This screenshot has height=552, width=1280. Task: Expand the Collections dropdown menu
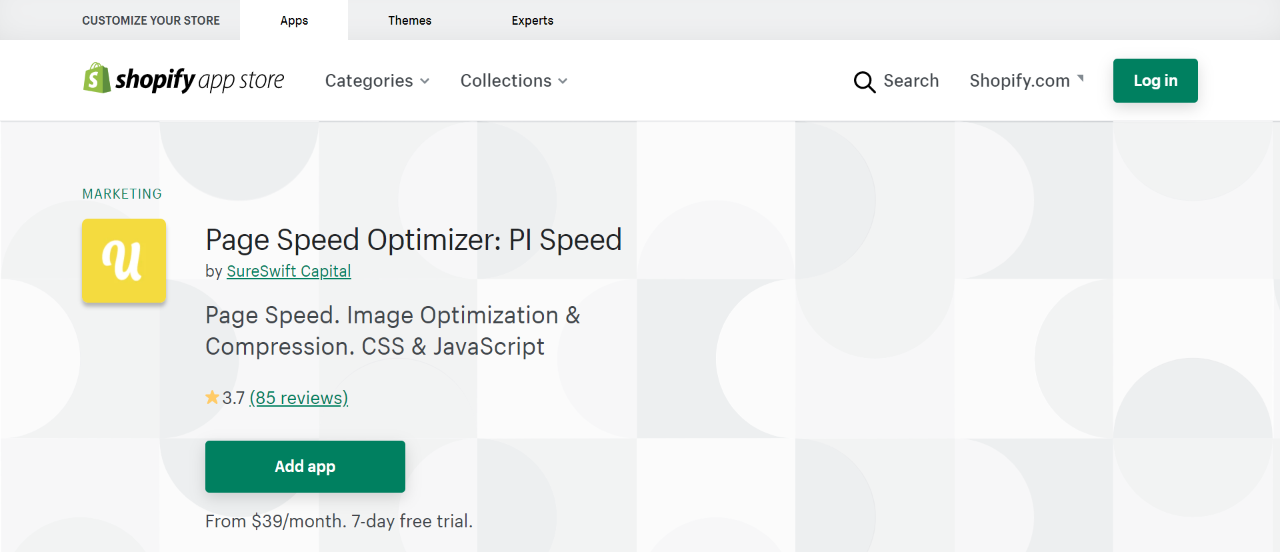tap(514, 81)
